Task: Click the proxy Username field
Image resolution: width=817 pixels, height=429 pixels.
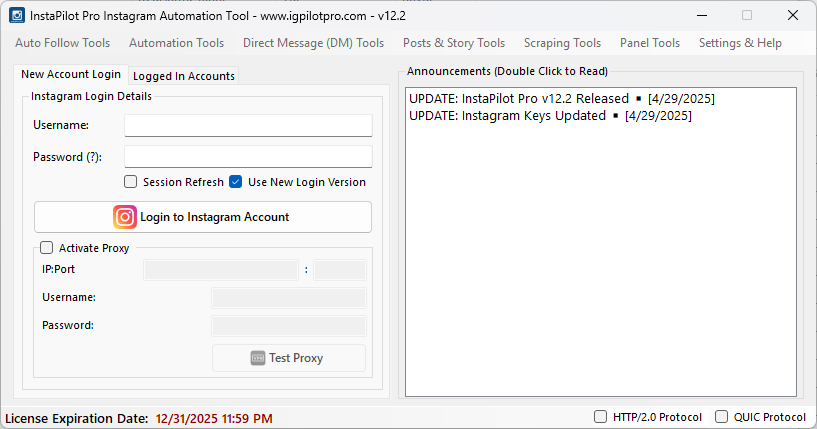Action: click(x=289, y=298)
